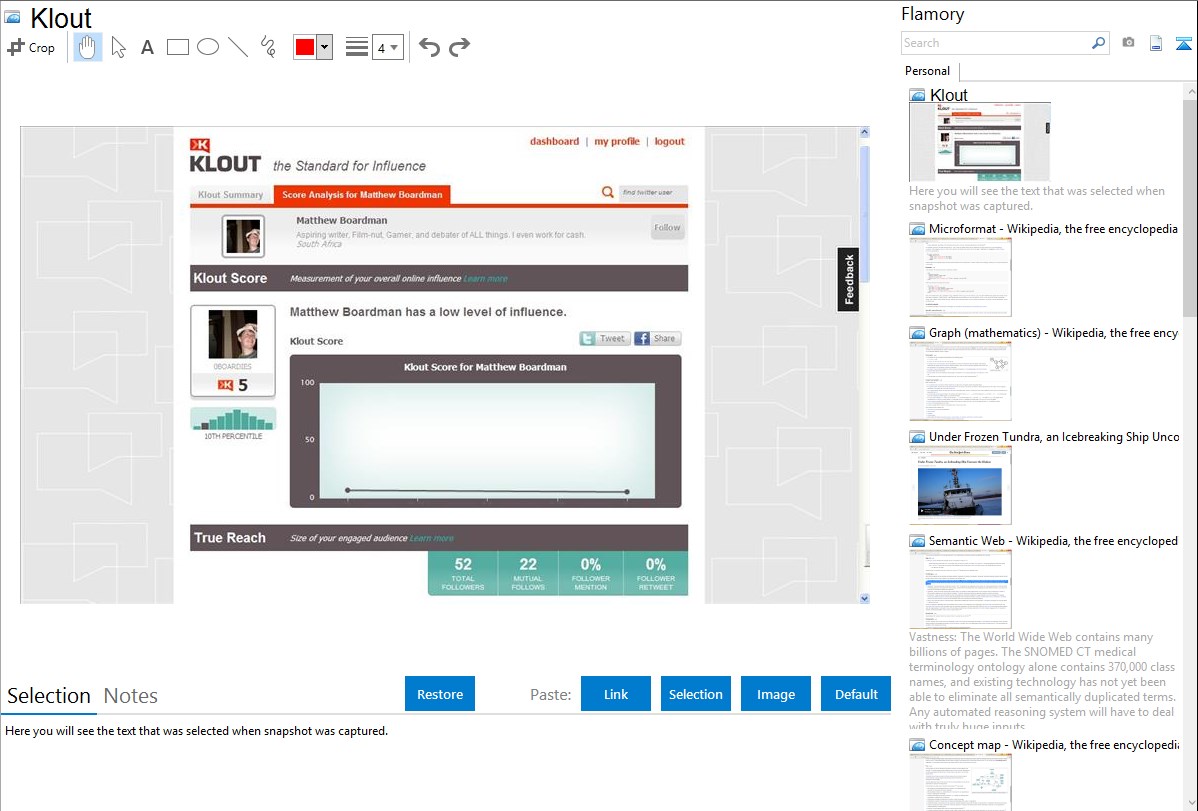The height and width of the screenshot is (811, 1198).
Task: Pick the freehand scribble tool
Action: pyautogui.click(x=268, y=47)
